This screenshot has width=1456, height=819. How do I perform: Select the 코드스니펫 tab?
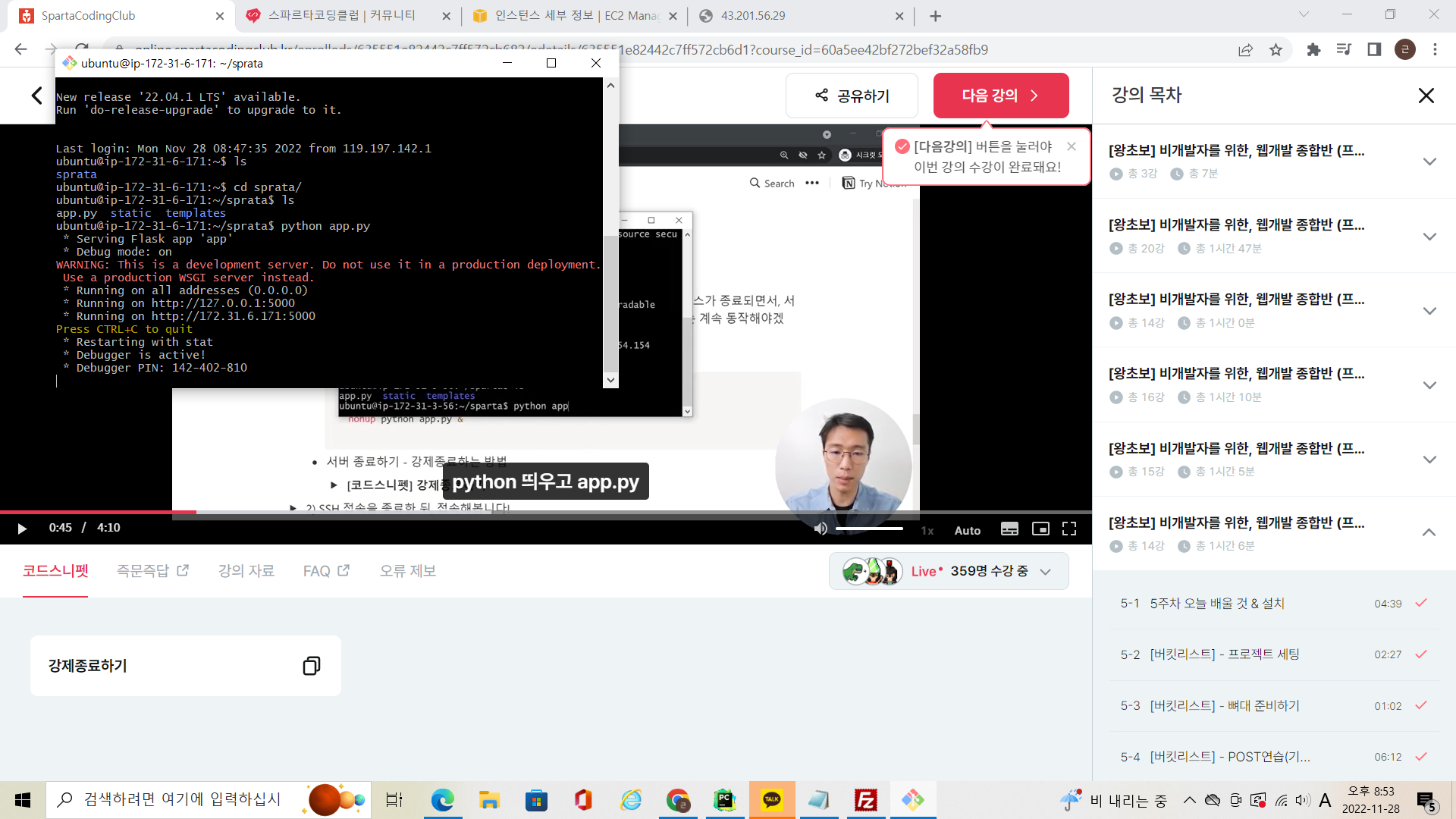tap(55, 571)
